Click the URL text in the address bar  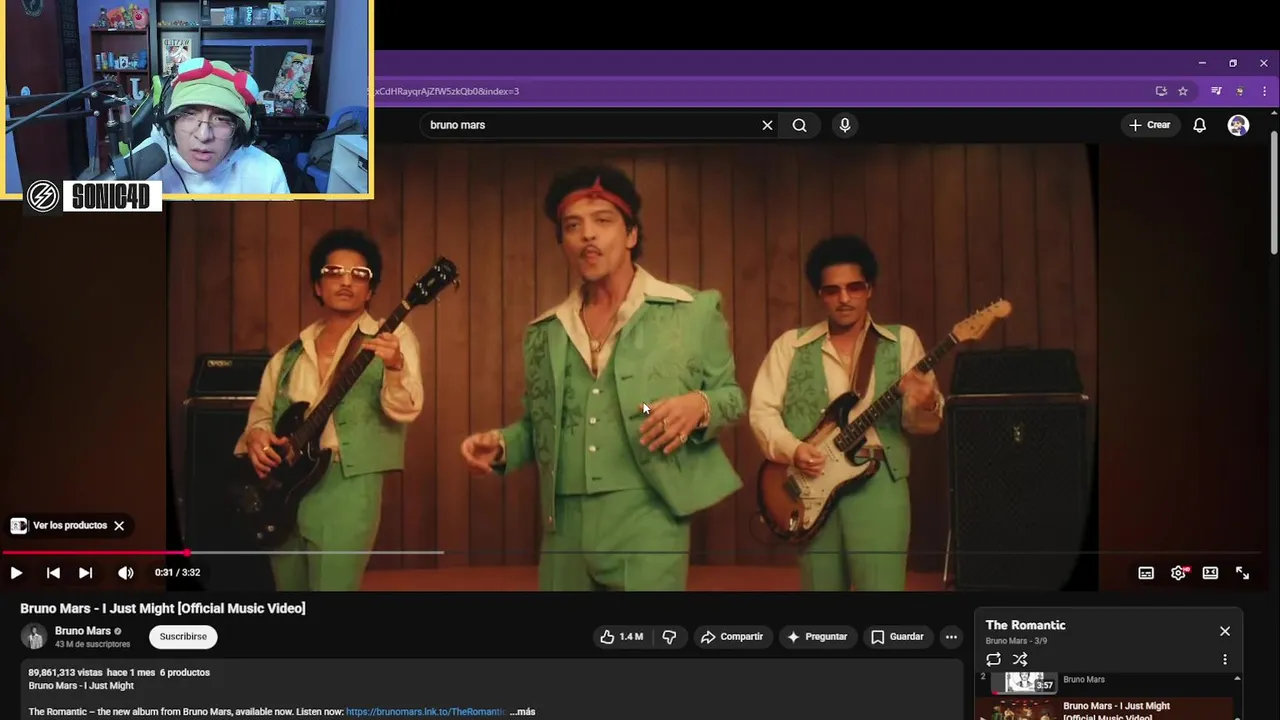[445, 91]
